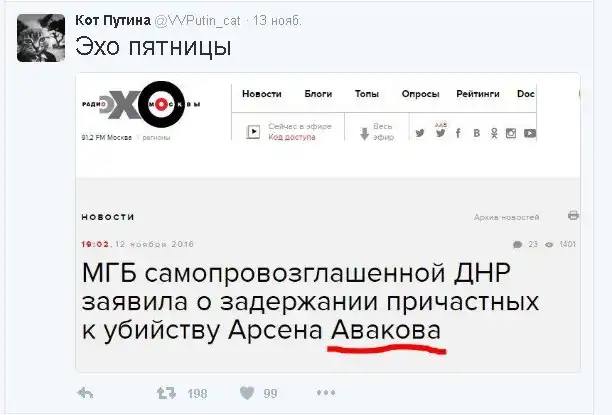Go to the Рейтинги section
Screen dimensions: 612x415
pyautogui.click(x=478, y=94)
